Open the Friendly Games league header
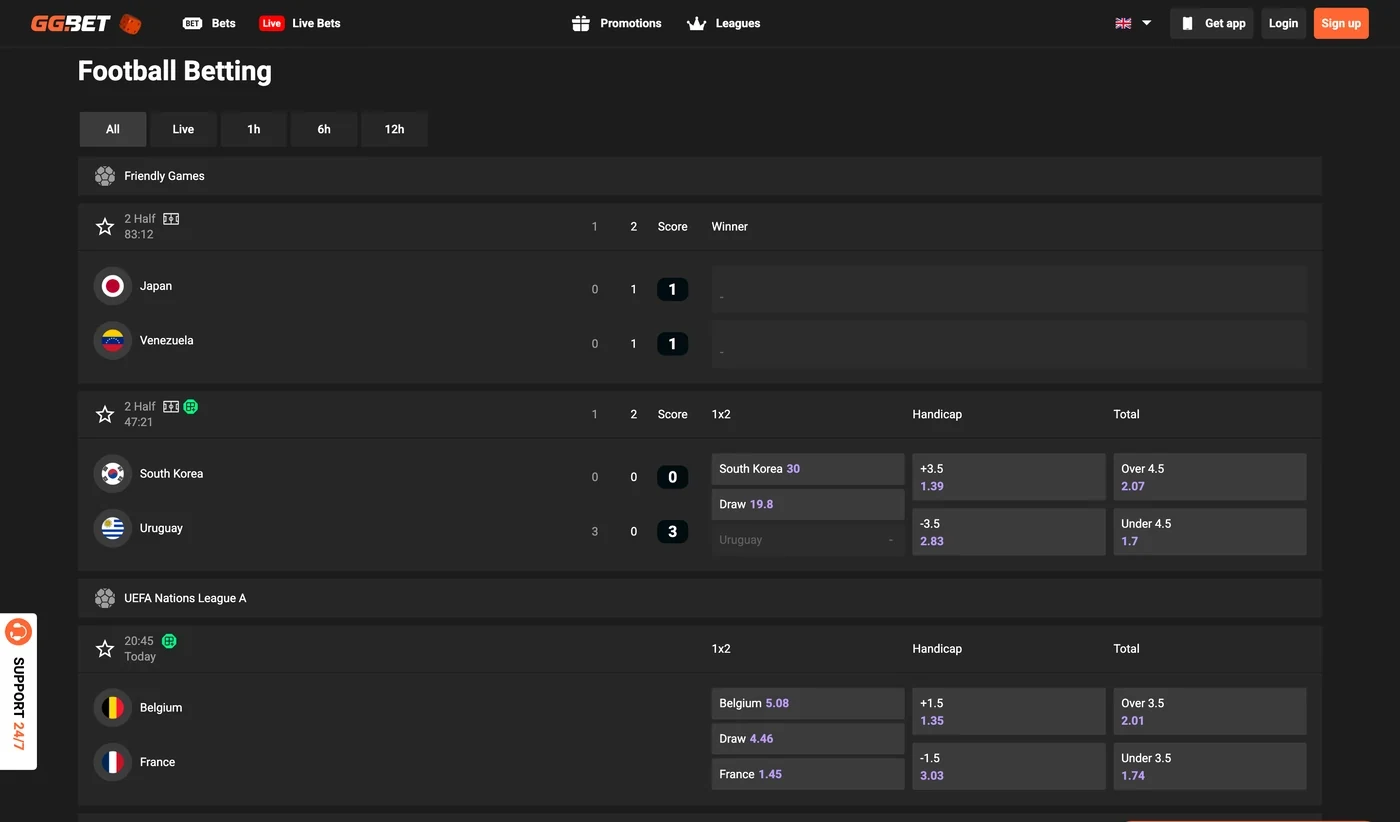Image resolution: width=1400 pixels, height=822 pixels. [x=700, y=176]
